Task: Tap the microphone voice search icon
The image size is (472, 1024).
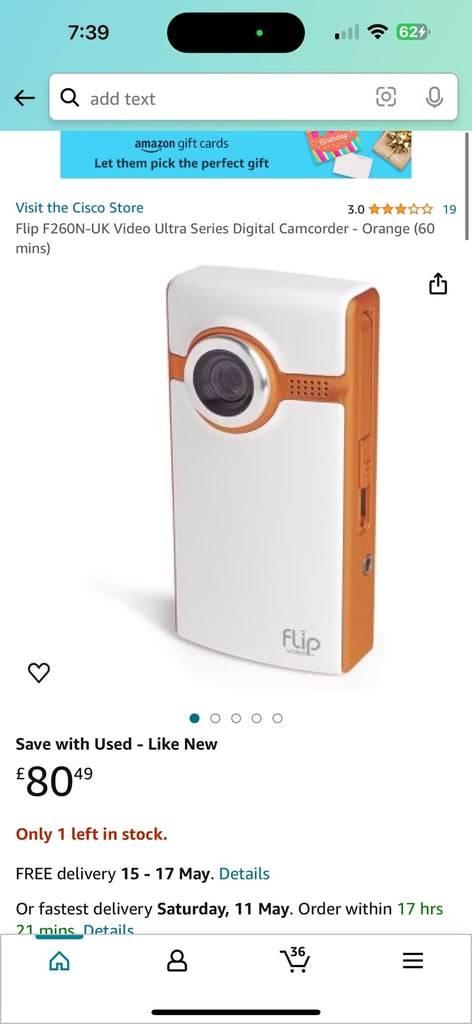Action: pos(434,97)
